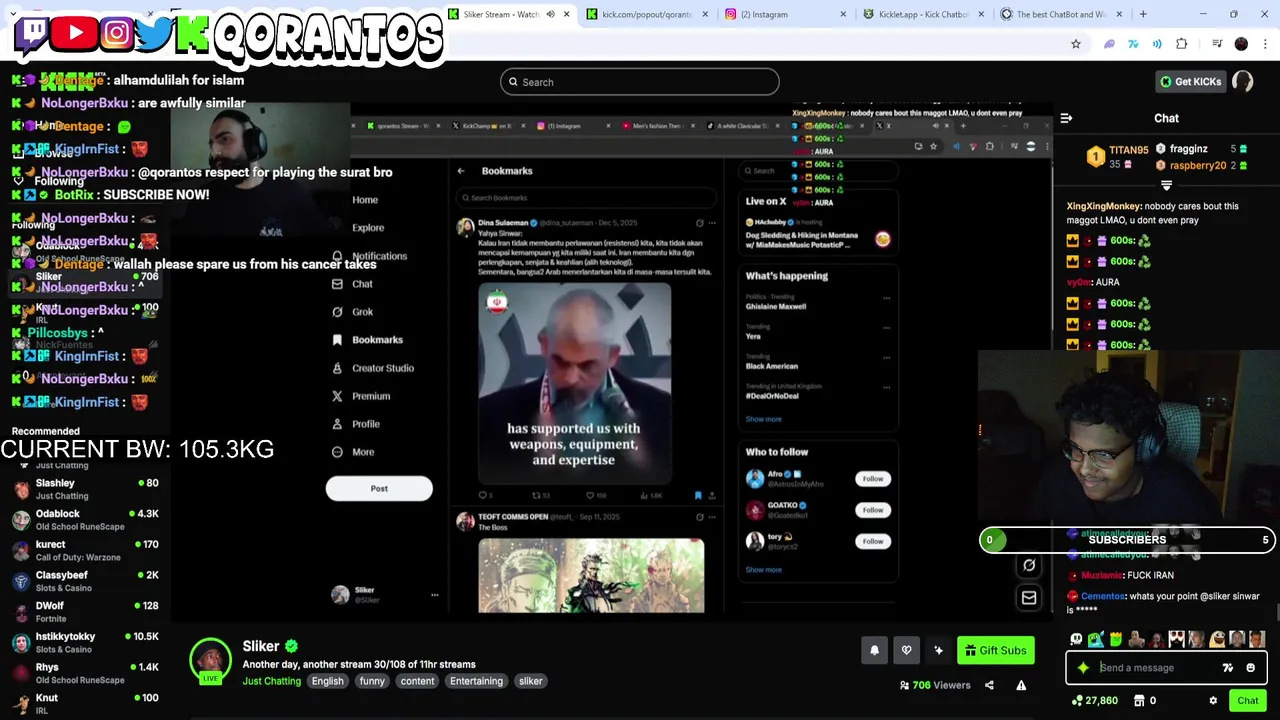Click the green Chat send button
1280x720 pixels.
[x=1248, y=701]
